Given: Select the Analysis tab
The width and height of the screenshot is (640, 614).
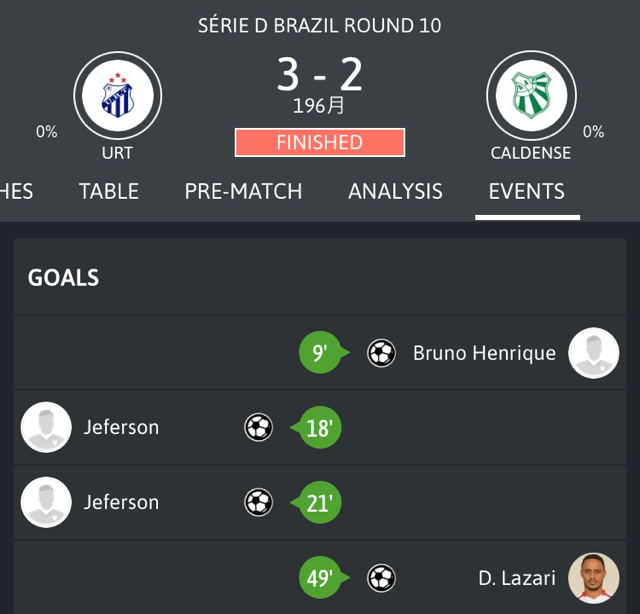Looking at the screenshot, I should (395, 191).
